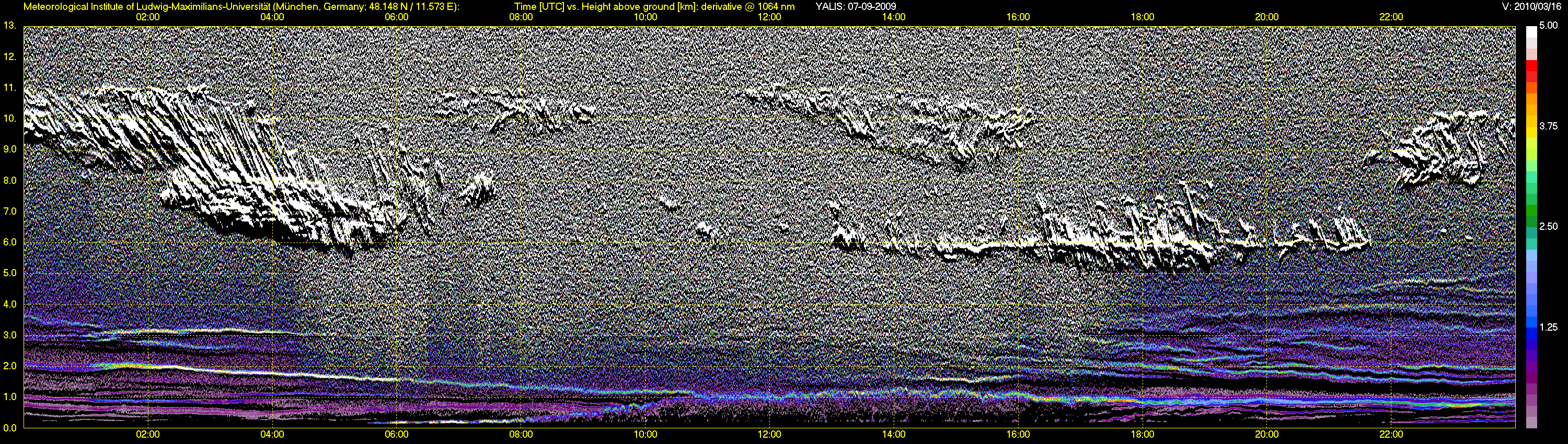
Task: Click the 11. km height axis label
Action: 10,88
